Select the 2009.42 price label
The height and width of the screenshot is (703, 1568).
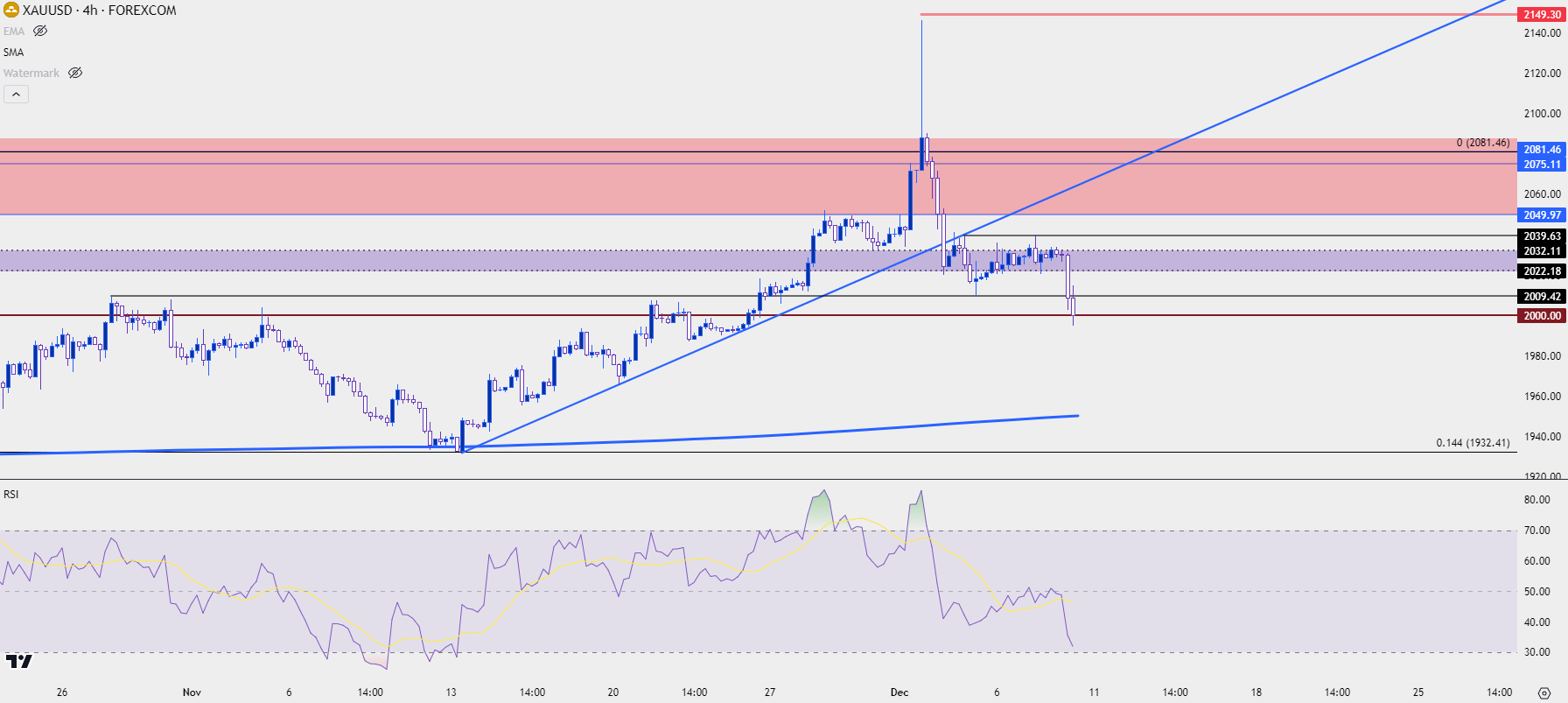pos(1542,296)
